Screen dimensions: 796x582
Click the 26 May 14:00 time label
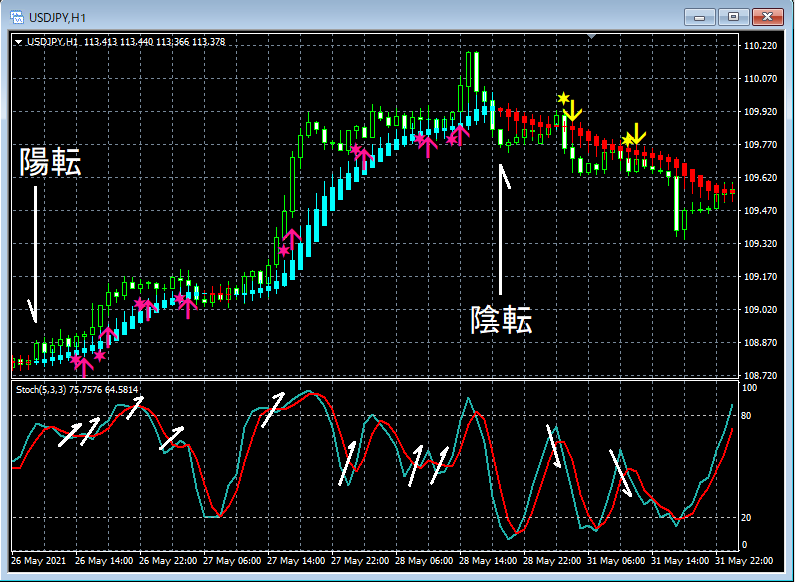pyautogui.click(x=104, y=561)
